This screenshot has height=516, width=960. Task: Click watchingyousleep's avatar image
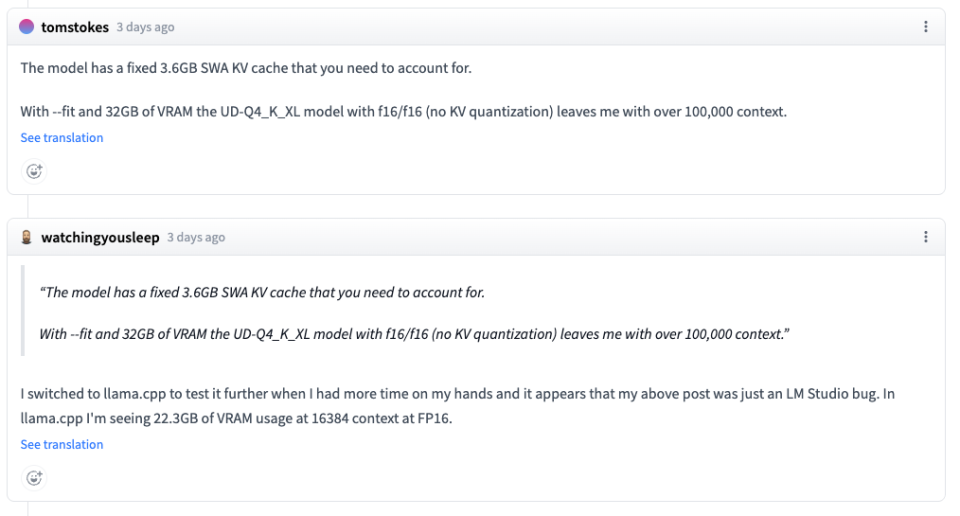[27, 237]
